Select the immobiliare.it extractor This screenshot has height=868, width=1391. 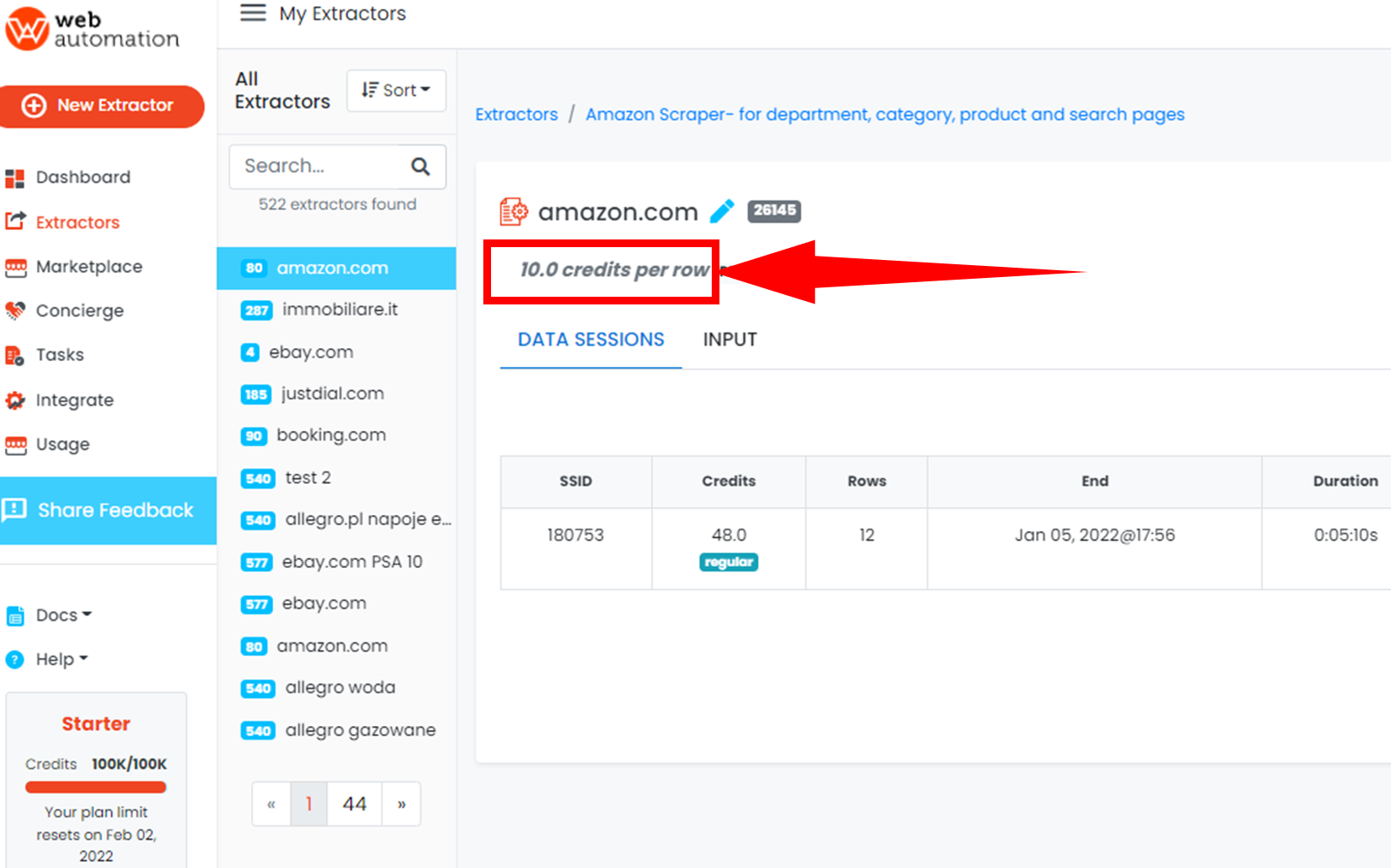click(340, 310)
